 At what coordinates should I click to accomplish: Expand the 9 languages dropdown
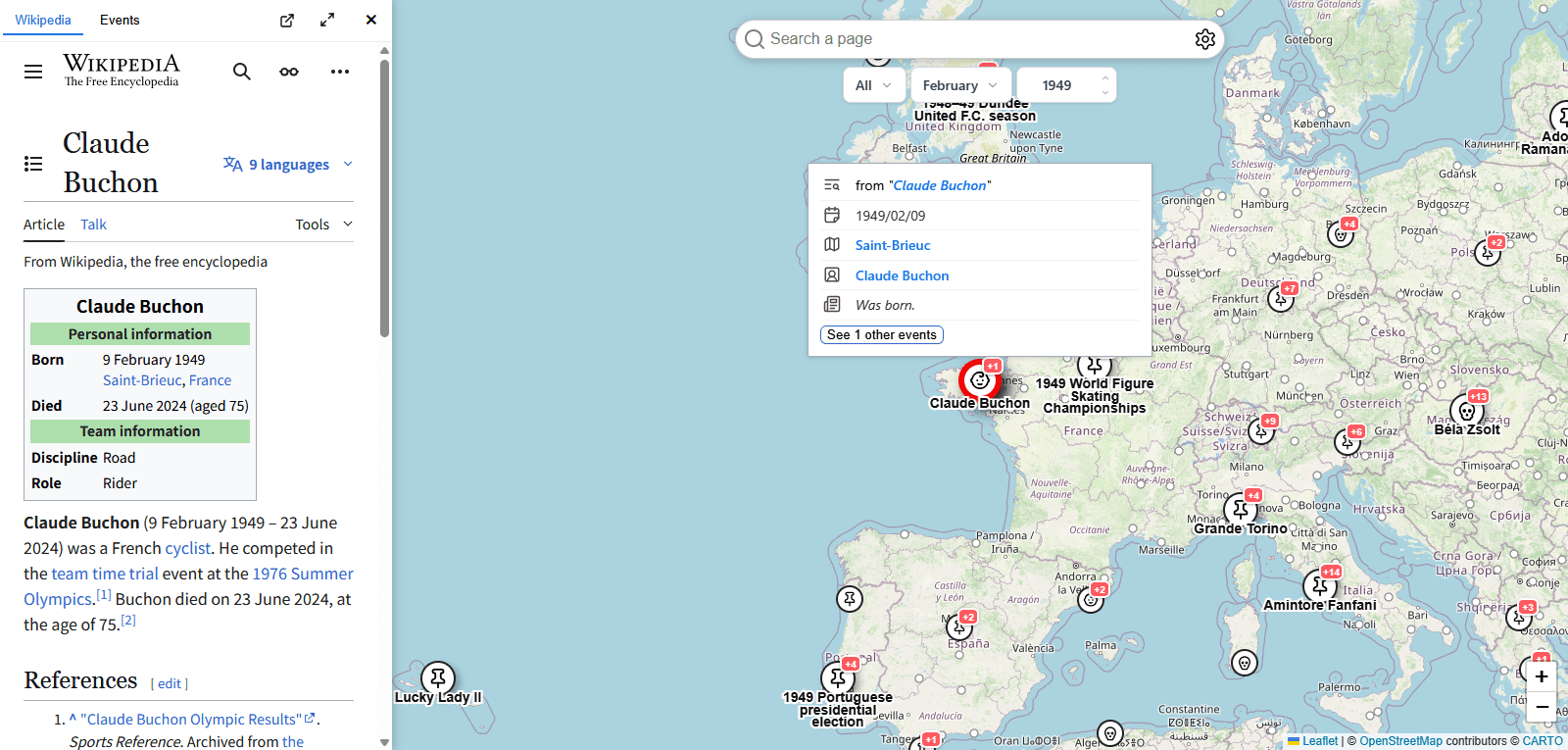click(288, 165)
